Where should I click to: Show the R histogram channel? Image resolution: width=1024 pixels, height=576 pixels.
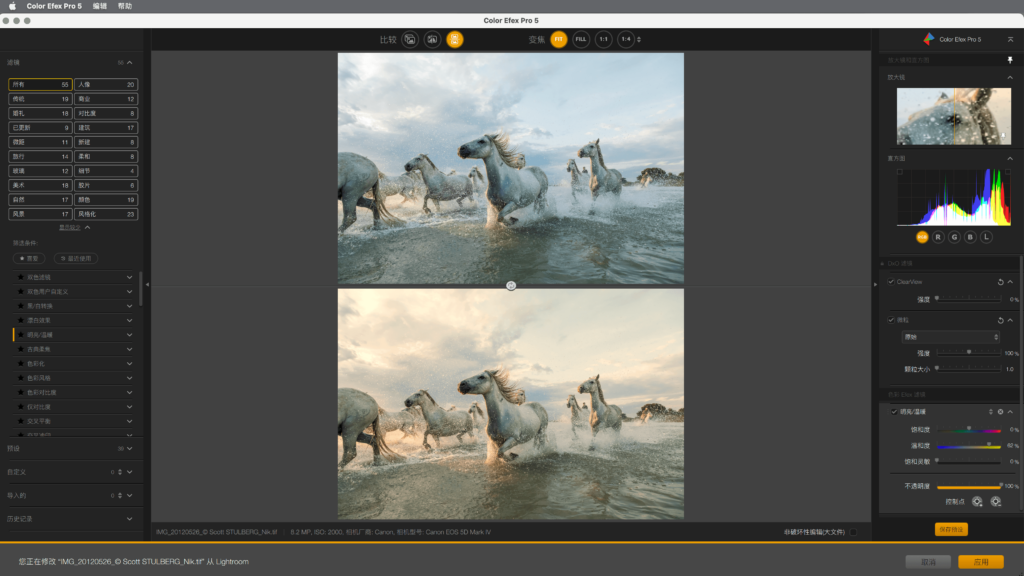pyautogui.click(x=938, y=237)
